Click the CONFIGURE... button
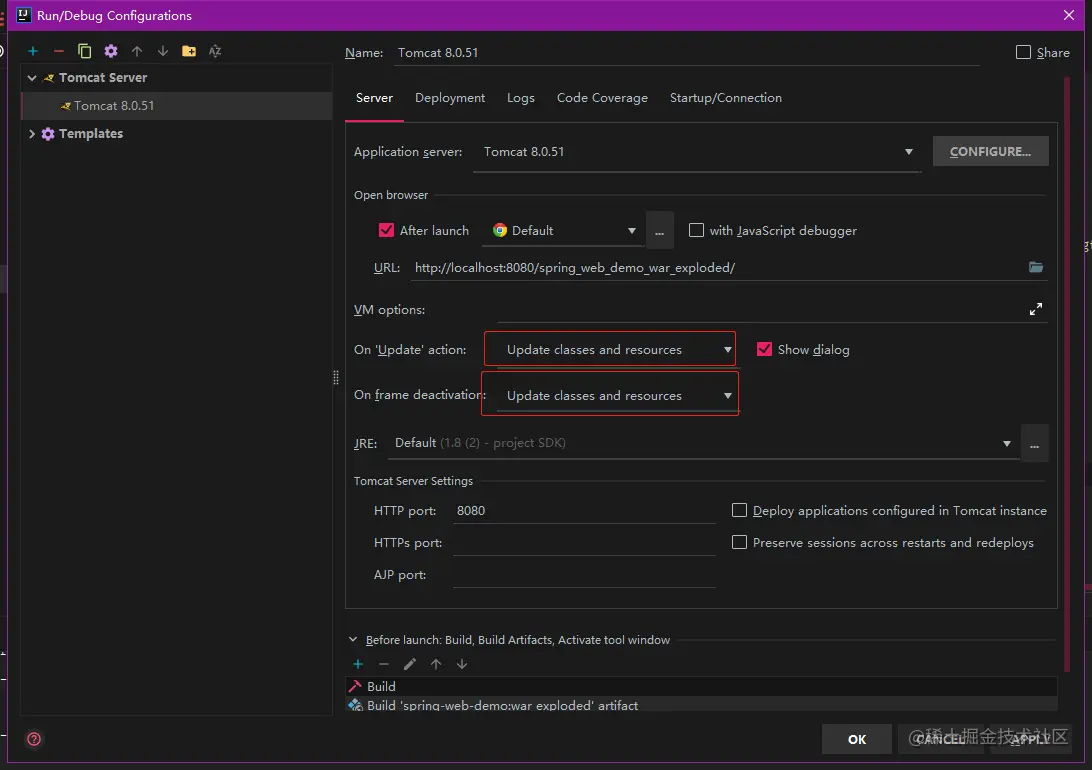The image size is (1092, 770). [x=990, y=151]
